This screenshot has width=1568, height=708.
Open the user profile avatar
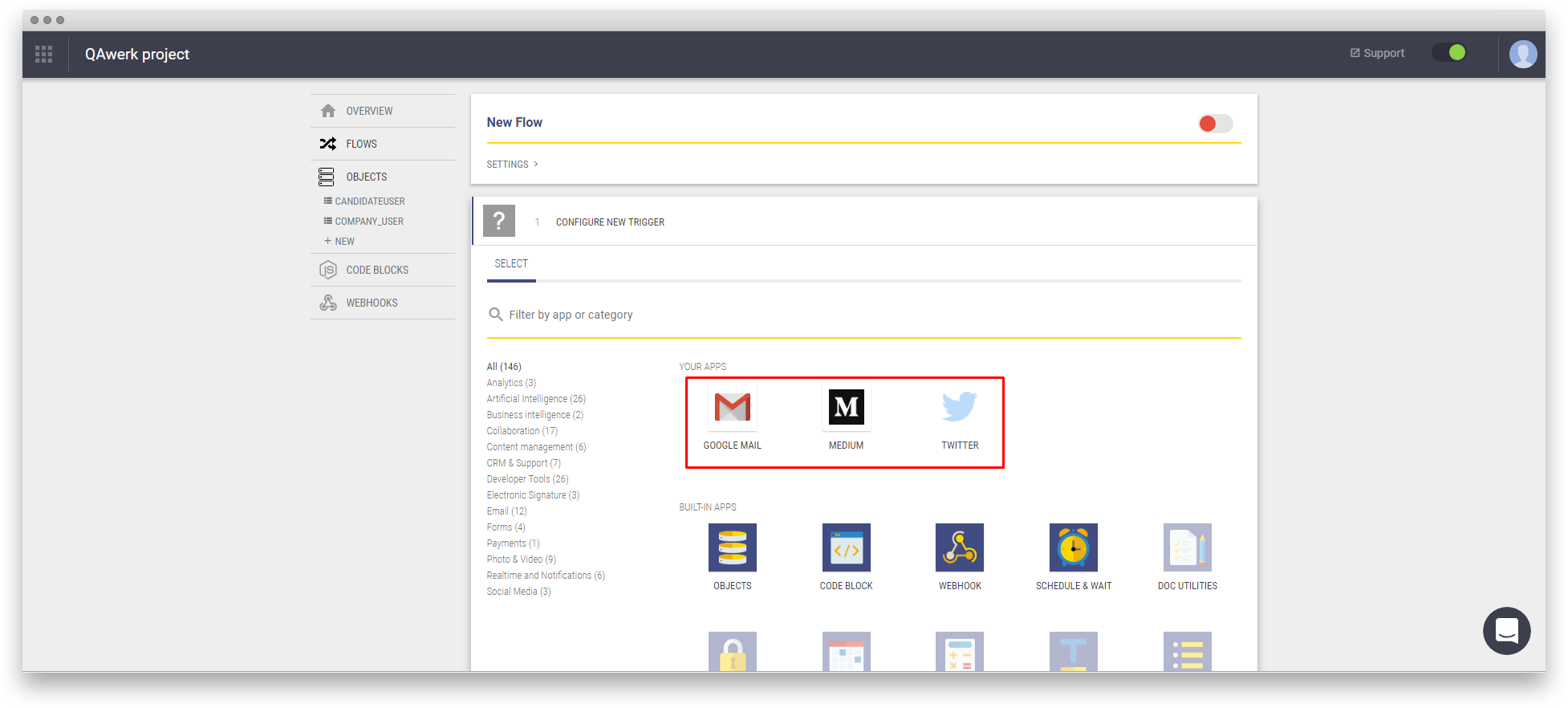(1522, 54)
